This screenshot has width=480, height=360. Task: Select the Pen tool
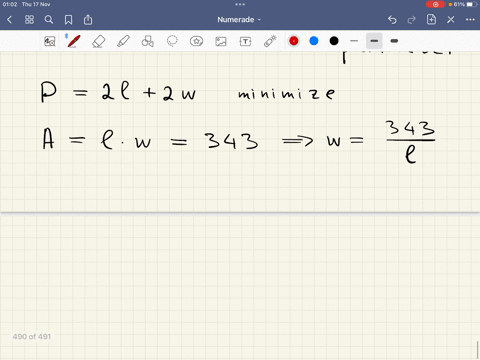(73, 41)
